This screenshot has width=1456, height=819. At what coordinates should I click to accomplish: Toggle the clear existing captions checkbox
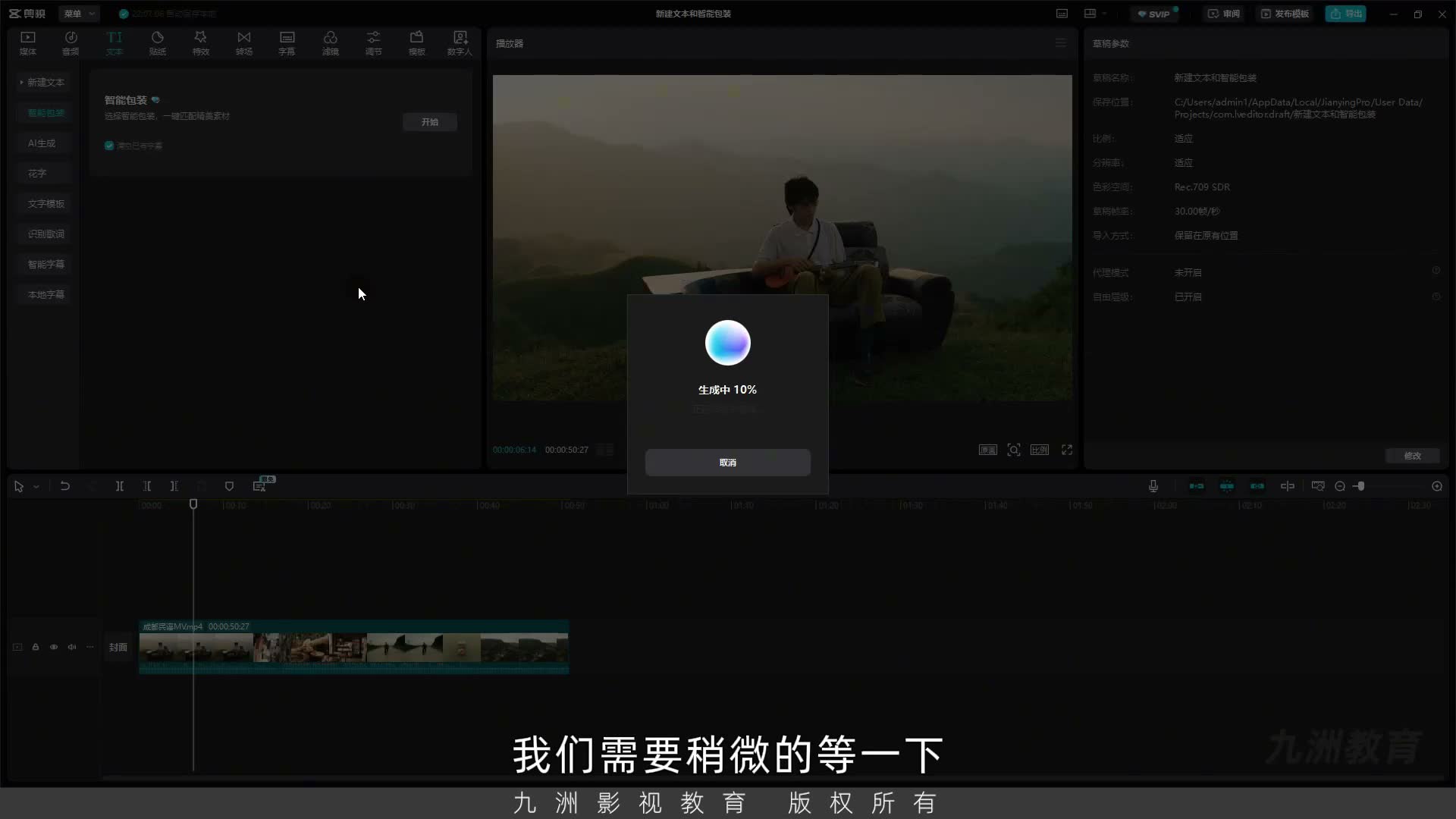109,146
